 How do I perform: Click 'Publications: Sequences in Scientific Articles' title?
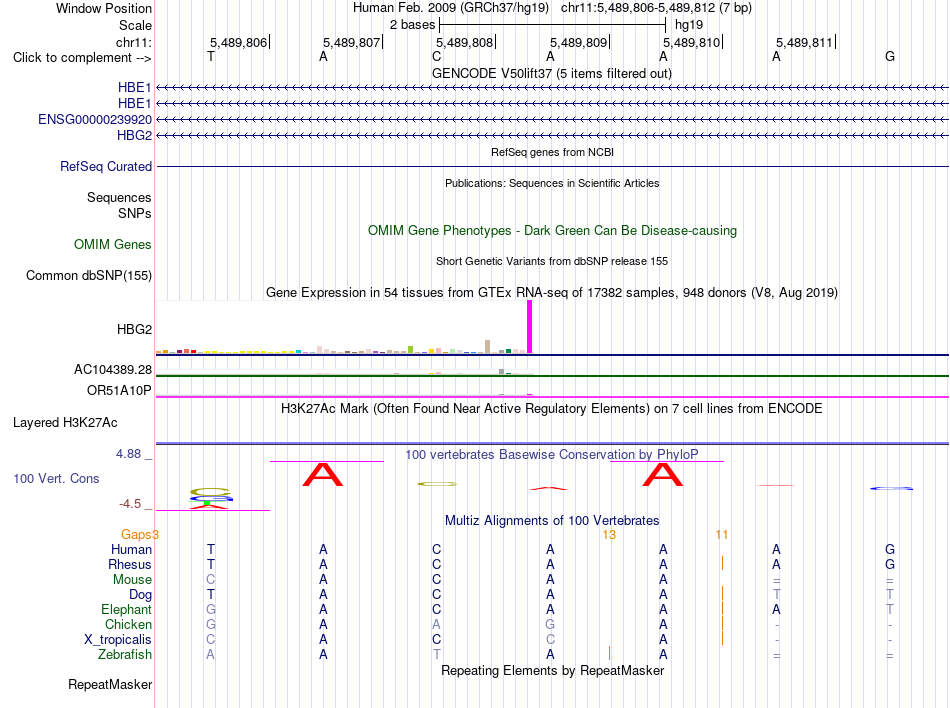click(552, 183)
